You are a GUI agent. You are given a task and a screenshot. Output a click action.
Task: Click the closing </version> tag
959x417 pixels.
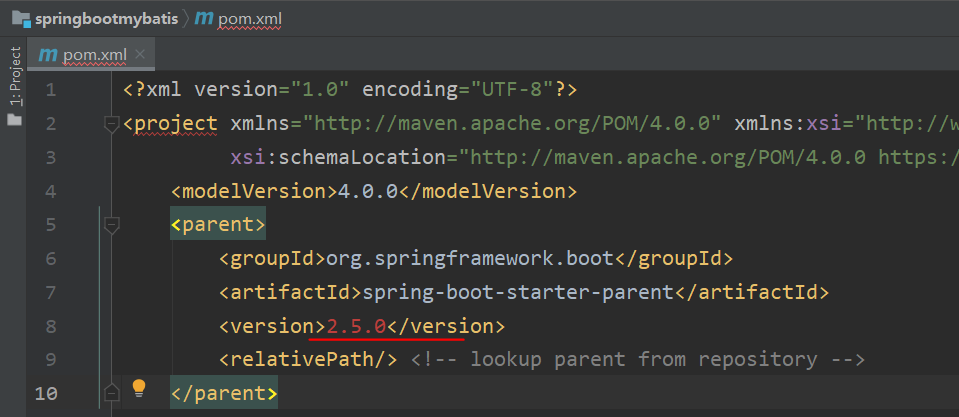(x=446, y=327)
